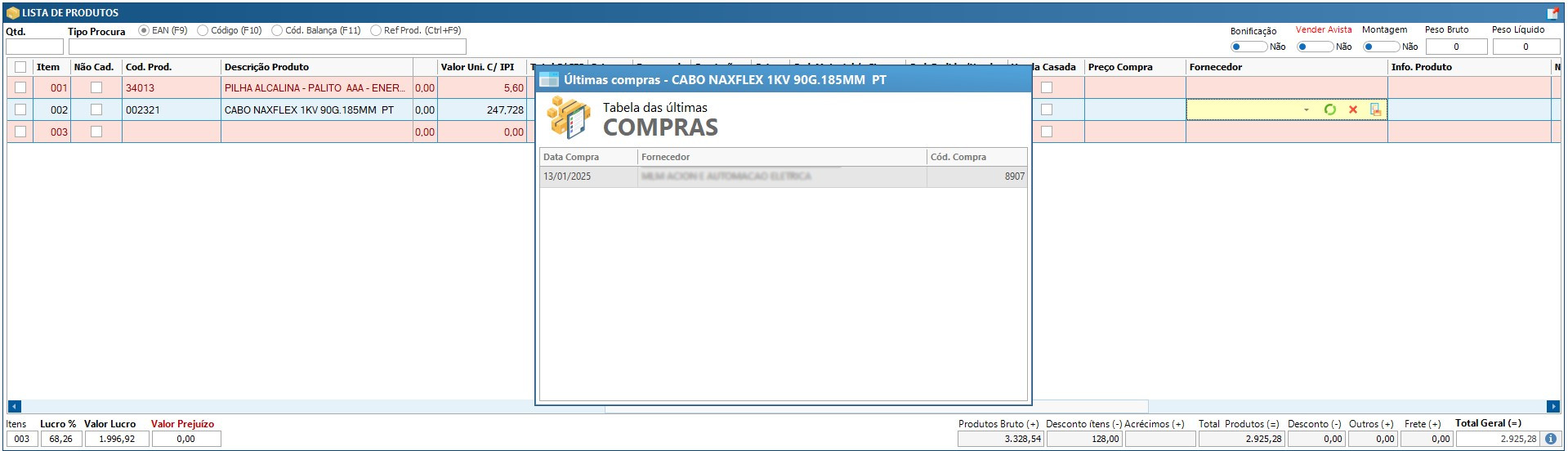Viewport: 1568px width, 451px height.
Task: Tick Venda Casada checkbox in row 001
Action: [x=1047, y=87]
